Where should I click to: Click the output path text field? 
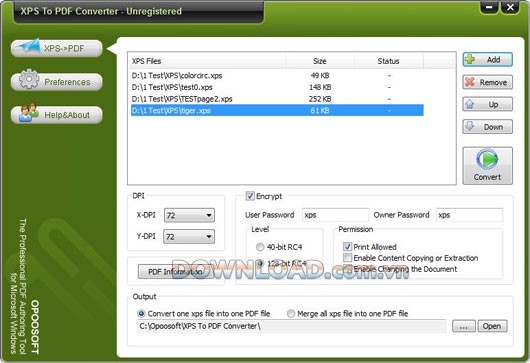tap(292, 326)
